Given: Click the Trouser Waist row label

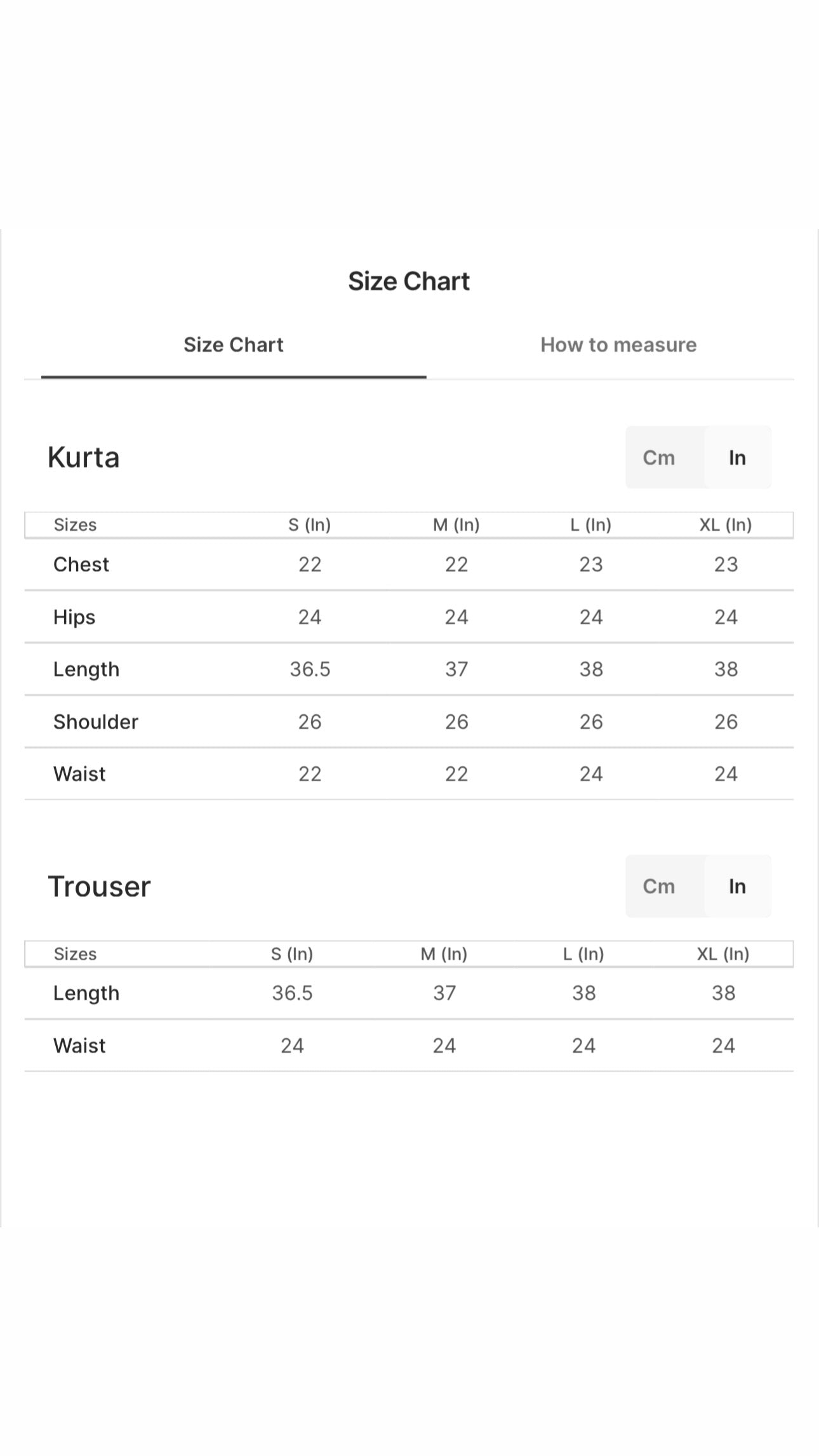Looking at the screenshot, I should [79, 1046].
